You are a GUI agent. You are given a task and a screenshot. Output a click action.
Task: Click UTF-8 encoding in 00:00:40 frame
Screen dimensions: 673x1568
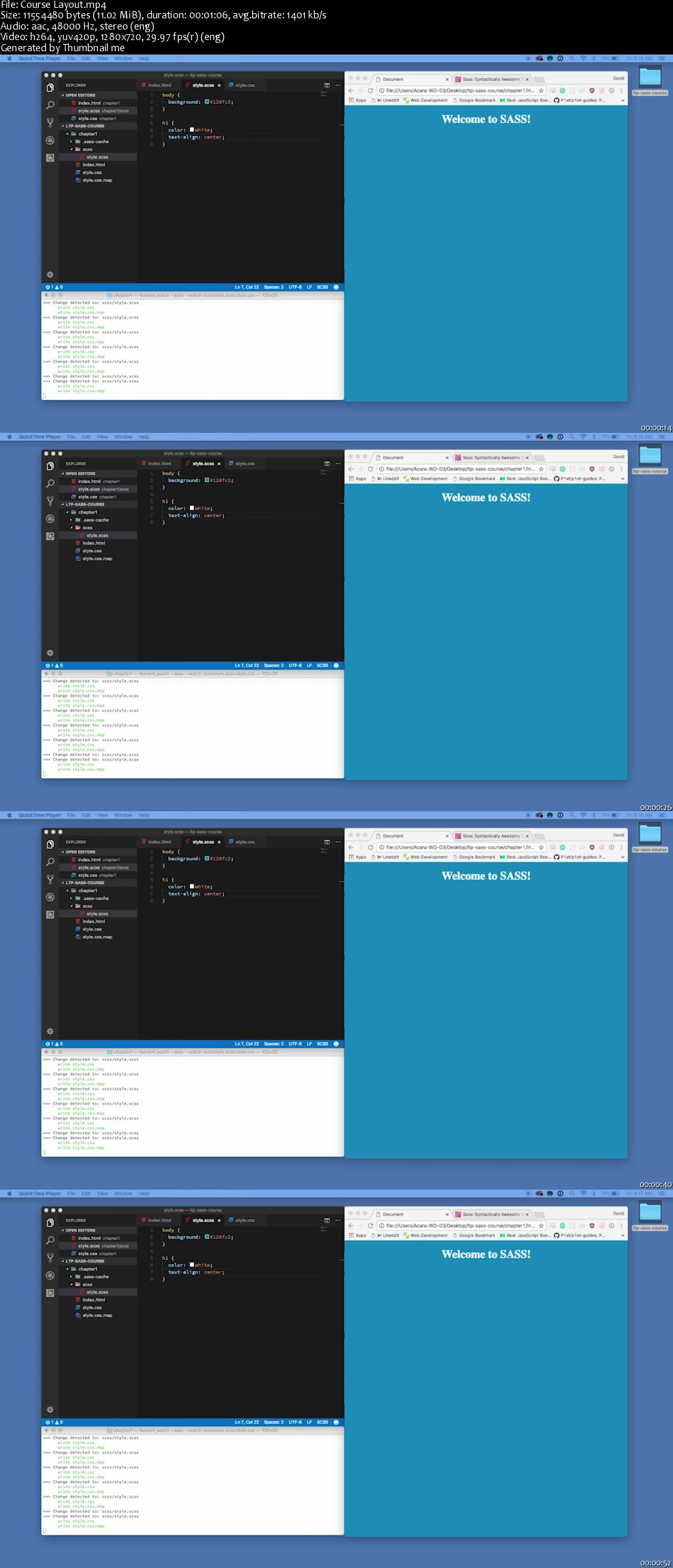(x=295, y=1044)
